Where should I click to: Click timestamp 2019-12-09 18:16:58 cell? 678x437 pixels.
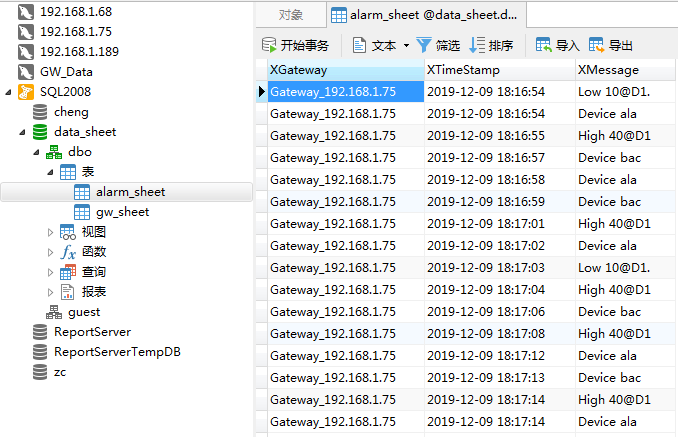tap(500, 180)
